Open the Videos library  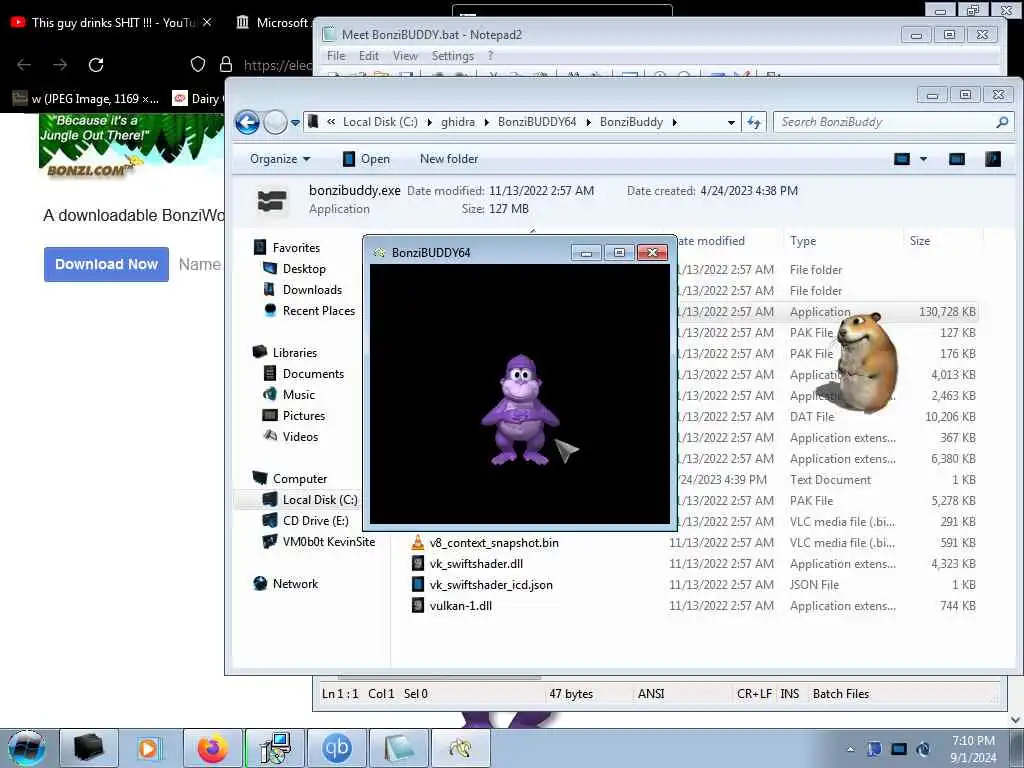pyautogui.click(x=300, y=436)
